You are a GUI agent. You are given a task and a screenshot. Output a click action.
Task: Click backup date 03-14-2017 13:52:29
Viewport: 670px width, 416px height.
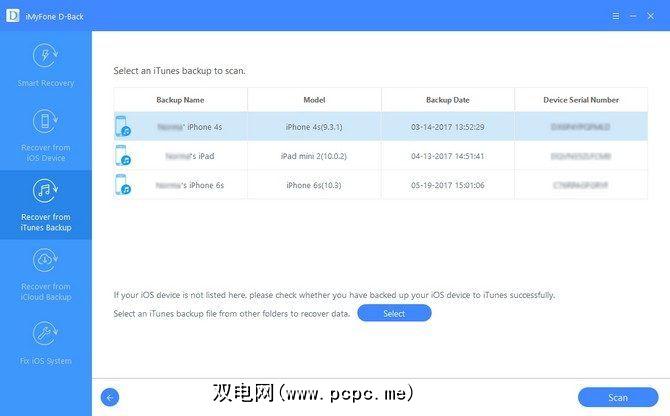point(448,127)
